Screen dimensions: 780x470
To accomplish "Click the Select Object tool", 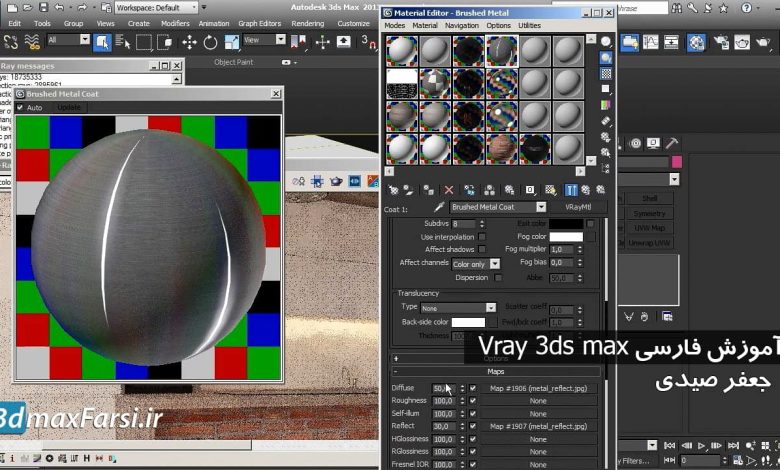I will (102, 42).
